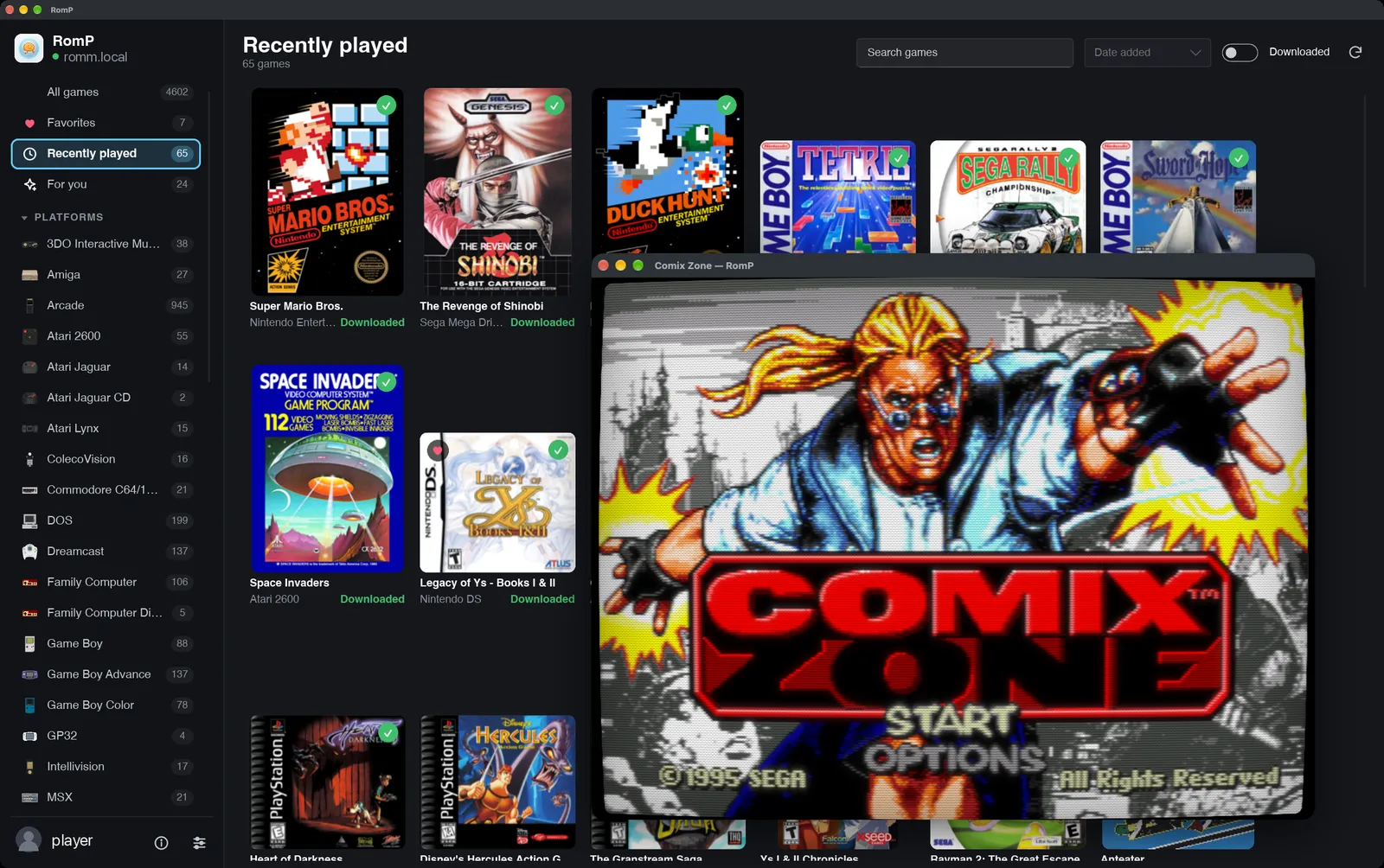The image size is (1384, 868).
Task: Click the Amiga platform icon
Action: coord(29,275)
